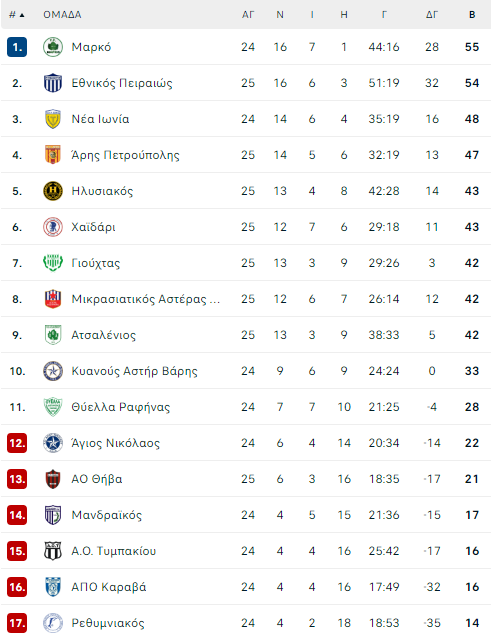491x638 pixels.
Task: Click the Ρεθυμνιακός team logo
Action: (53, 623)
